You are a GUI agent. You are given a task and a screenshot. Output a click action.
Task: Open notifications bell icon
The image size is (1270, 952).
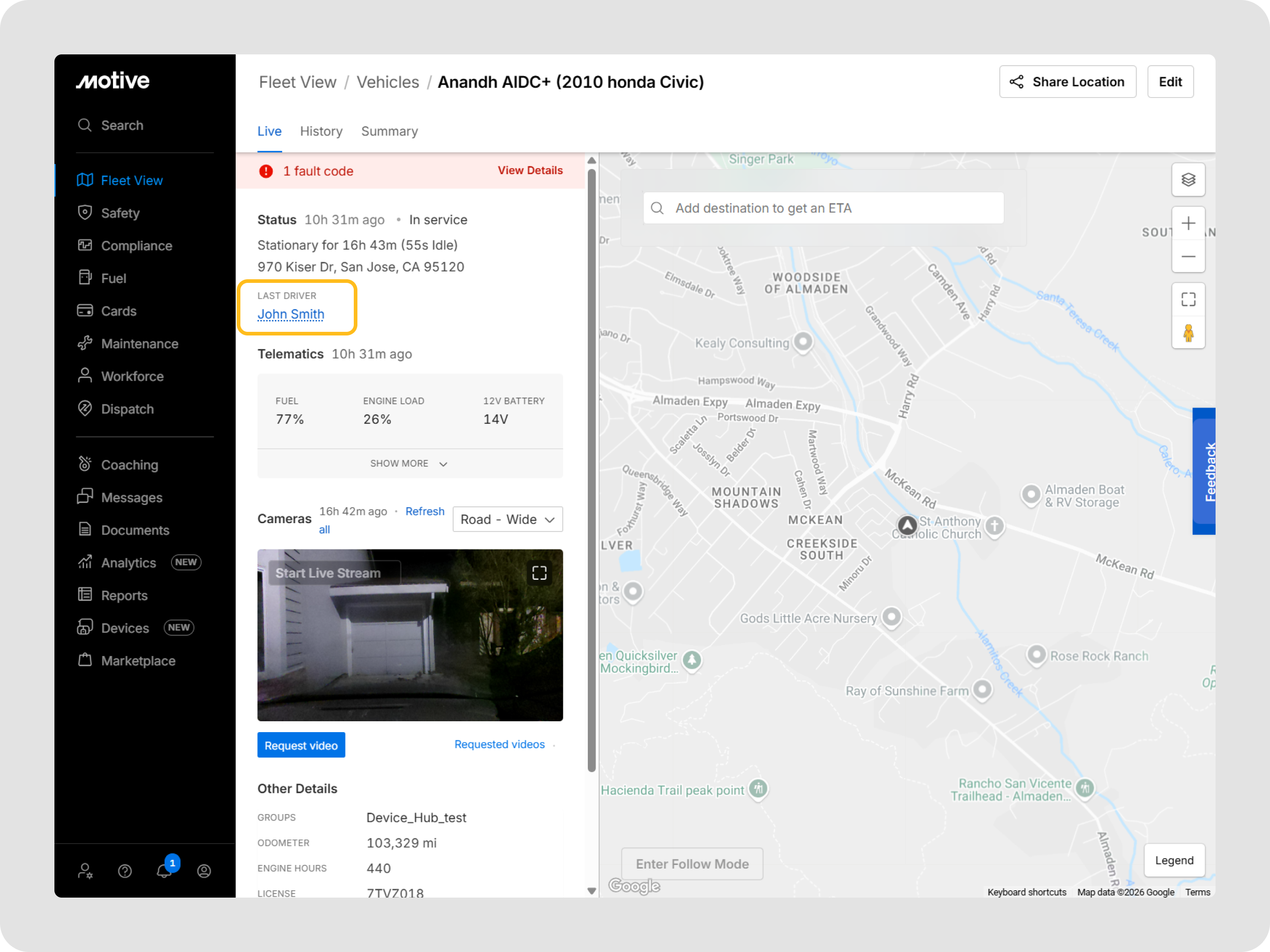[164, 870]
